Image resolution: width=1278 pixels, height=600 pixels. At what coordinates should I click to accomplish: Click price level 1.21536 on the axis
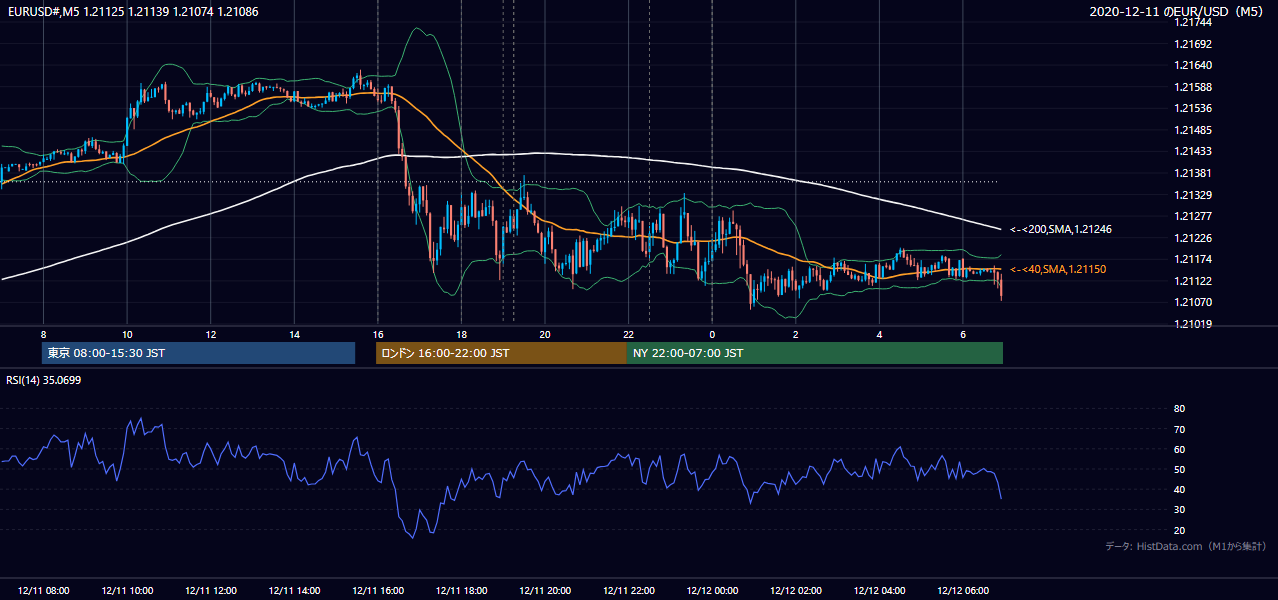pyautogui.click(x=1194, y=108)
